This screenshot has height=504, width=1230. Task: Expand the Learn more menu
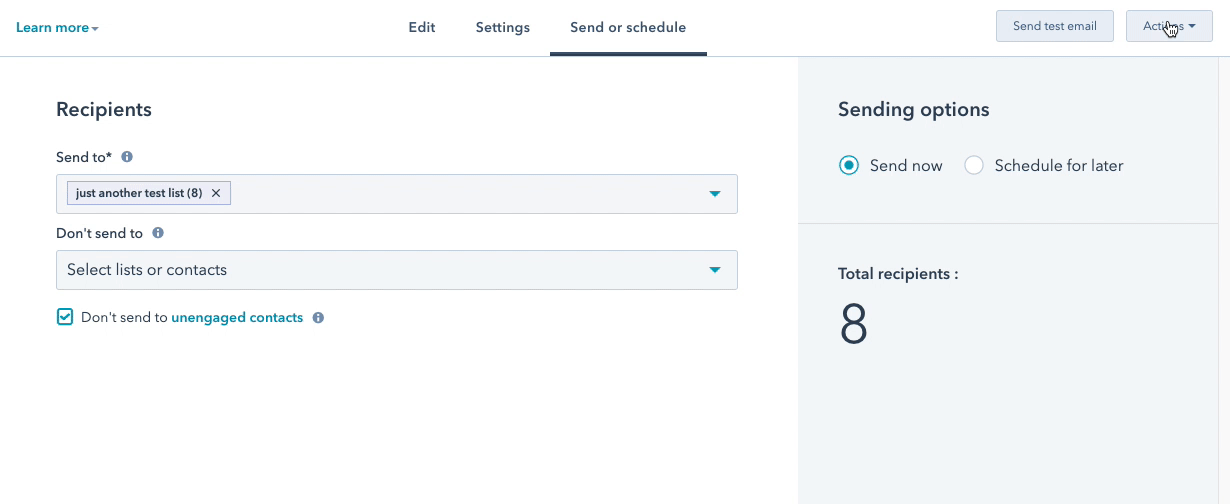click(57, 28)
